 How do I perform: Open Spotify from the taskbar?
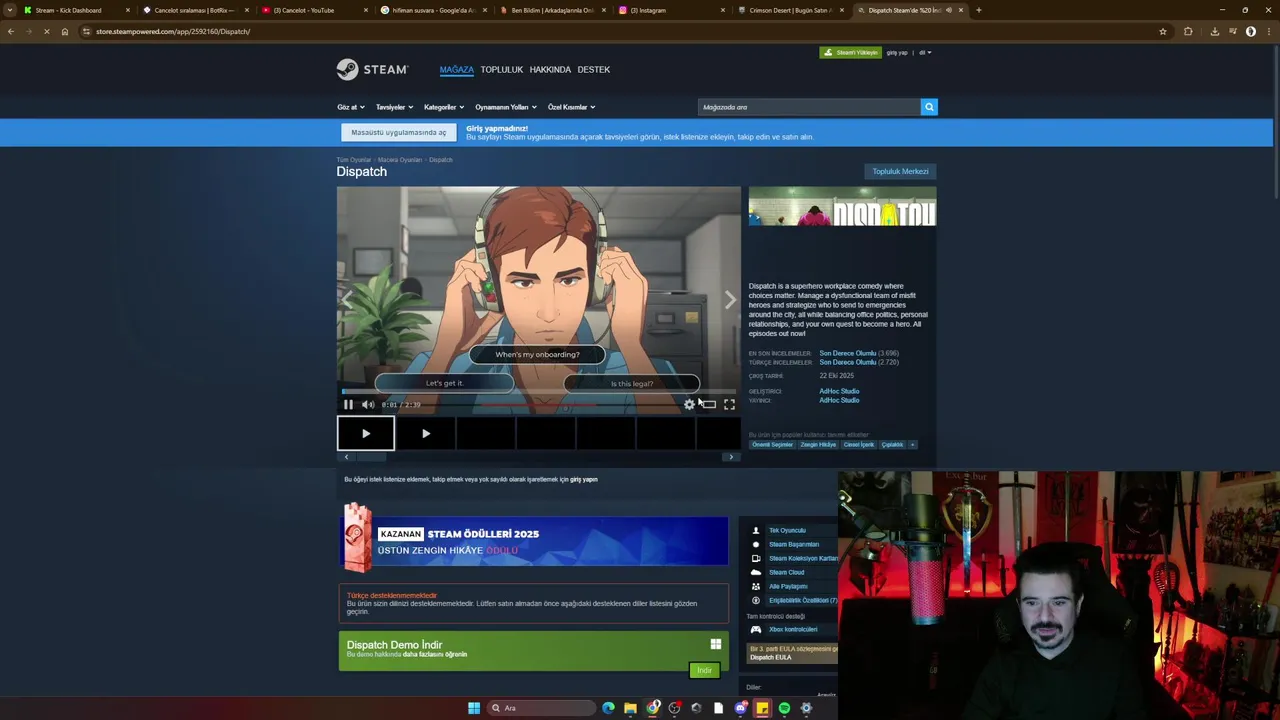point(784,708)
